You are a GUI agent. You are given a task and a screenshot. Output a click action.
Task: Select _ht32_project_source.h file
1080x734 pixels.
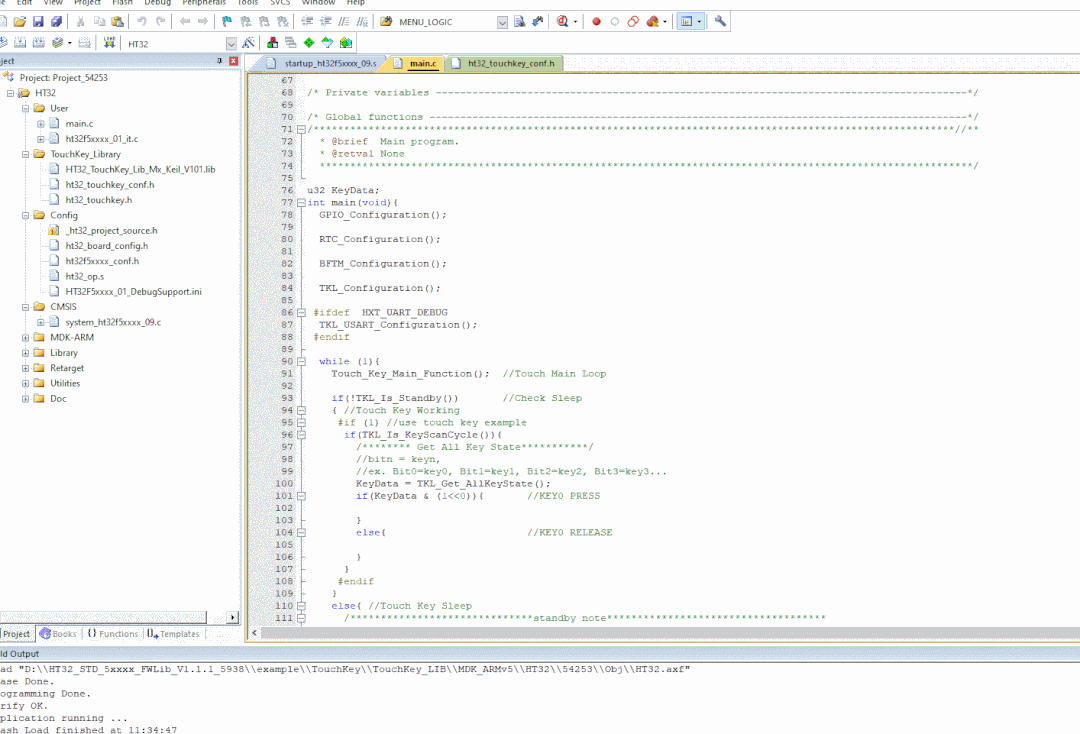point(112,231)
